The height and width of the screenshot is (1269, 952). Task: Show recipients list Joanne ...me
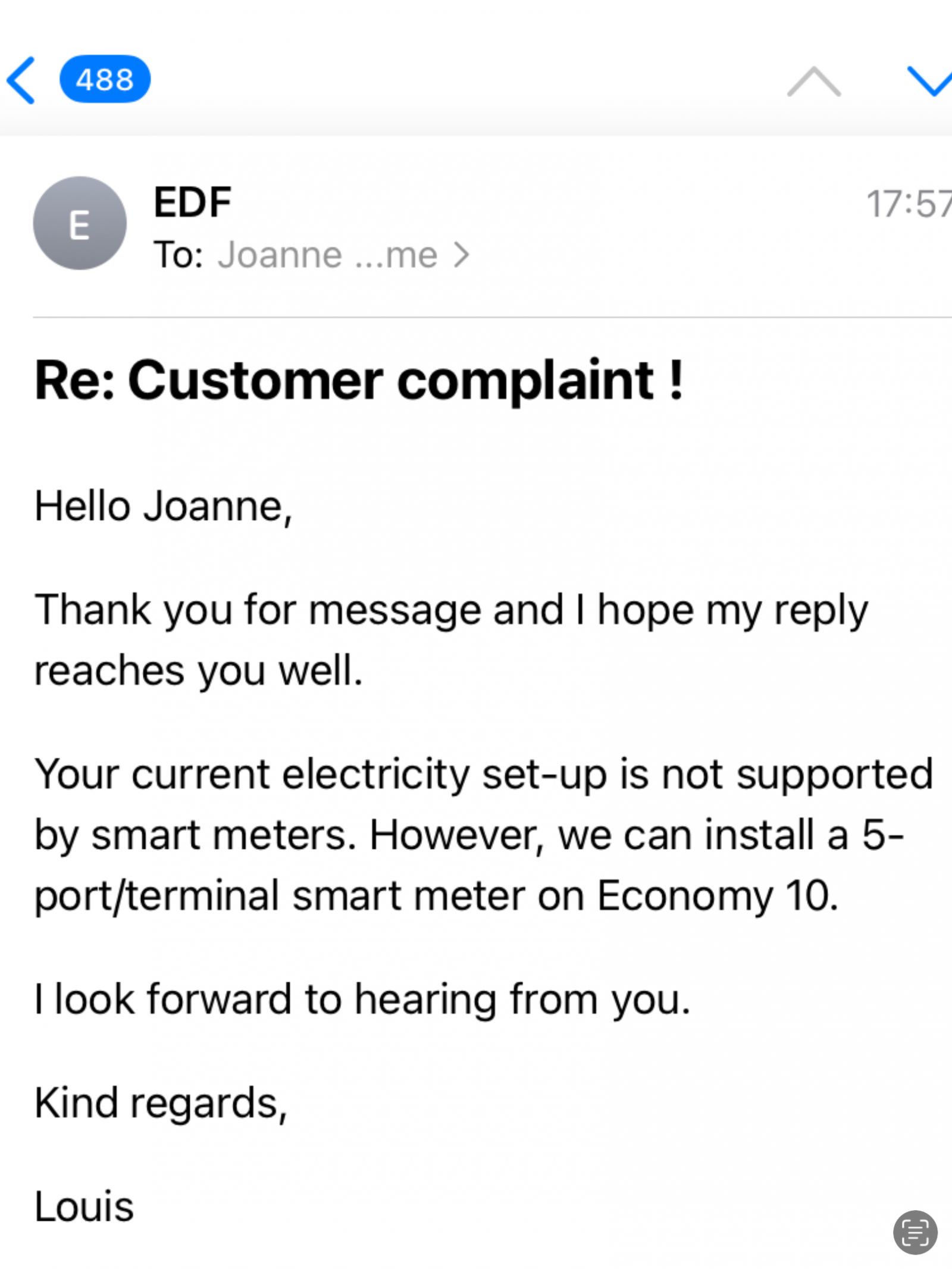point(327,255)
